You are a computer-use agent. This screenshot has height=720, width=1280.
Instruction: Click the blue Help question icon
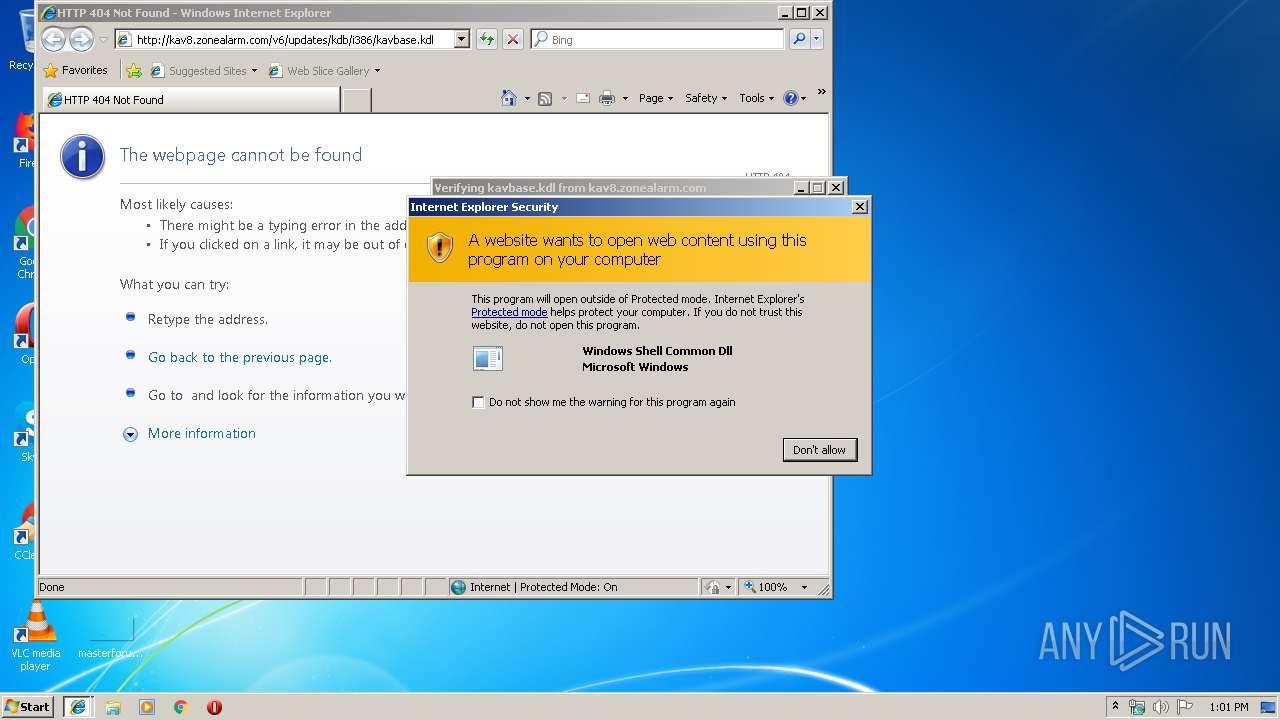(x=791, y=98)
